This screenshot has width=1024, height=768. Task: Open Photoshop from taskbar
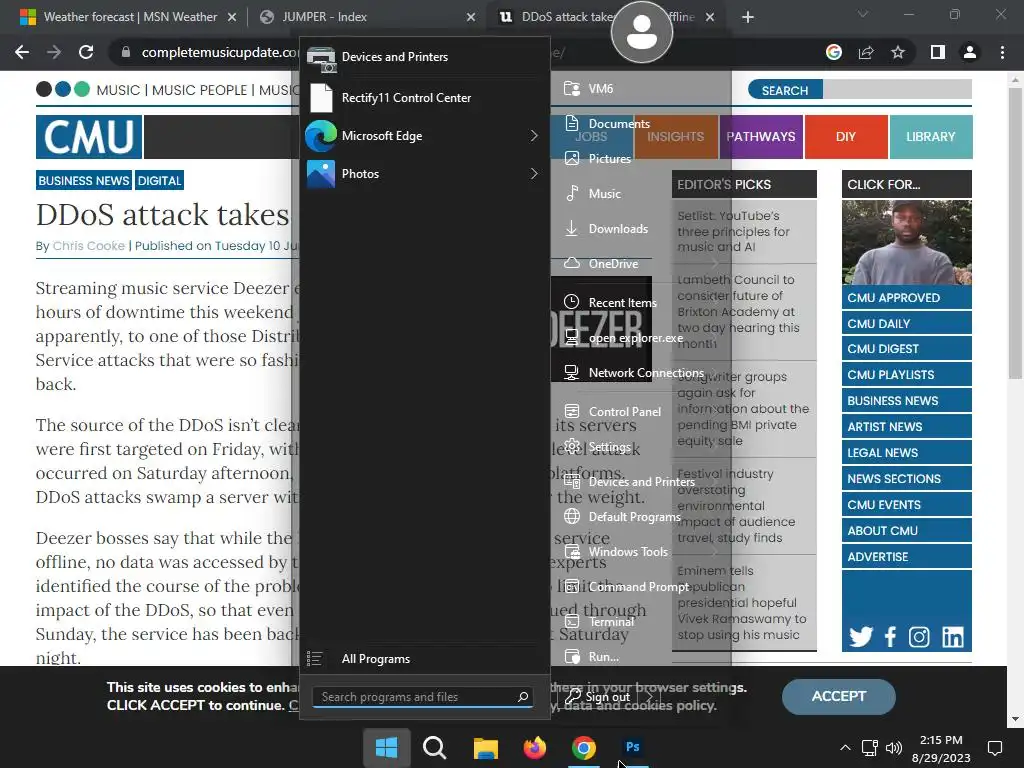pyautogui.click(x=633, y=747)
